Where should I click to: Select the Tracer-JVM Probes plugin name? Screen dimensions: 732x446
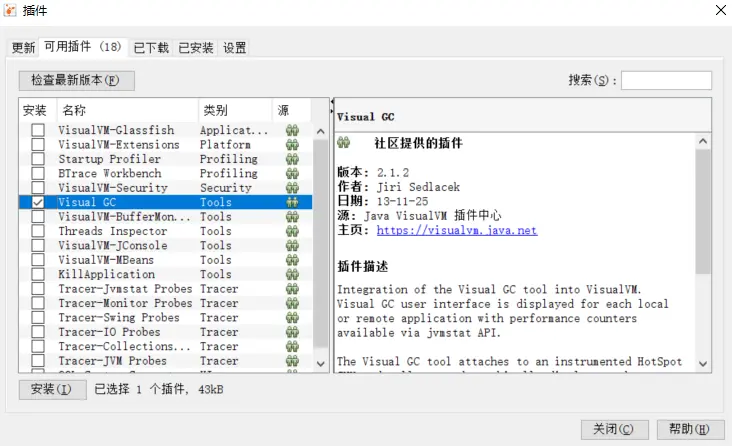112,361
